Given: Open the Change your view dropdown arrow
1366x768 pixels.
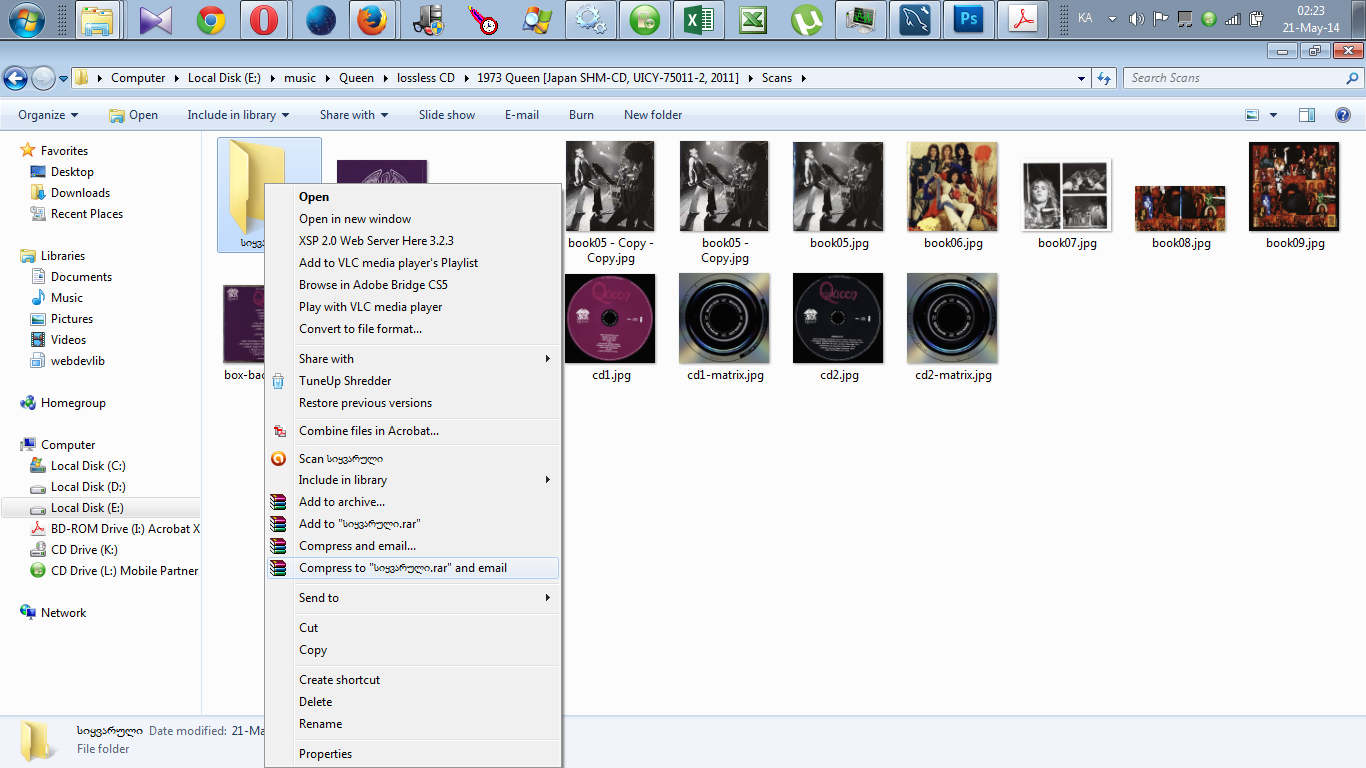Looking at the screenshot, I should coord(1273,115).
